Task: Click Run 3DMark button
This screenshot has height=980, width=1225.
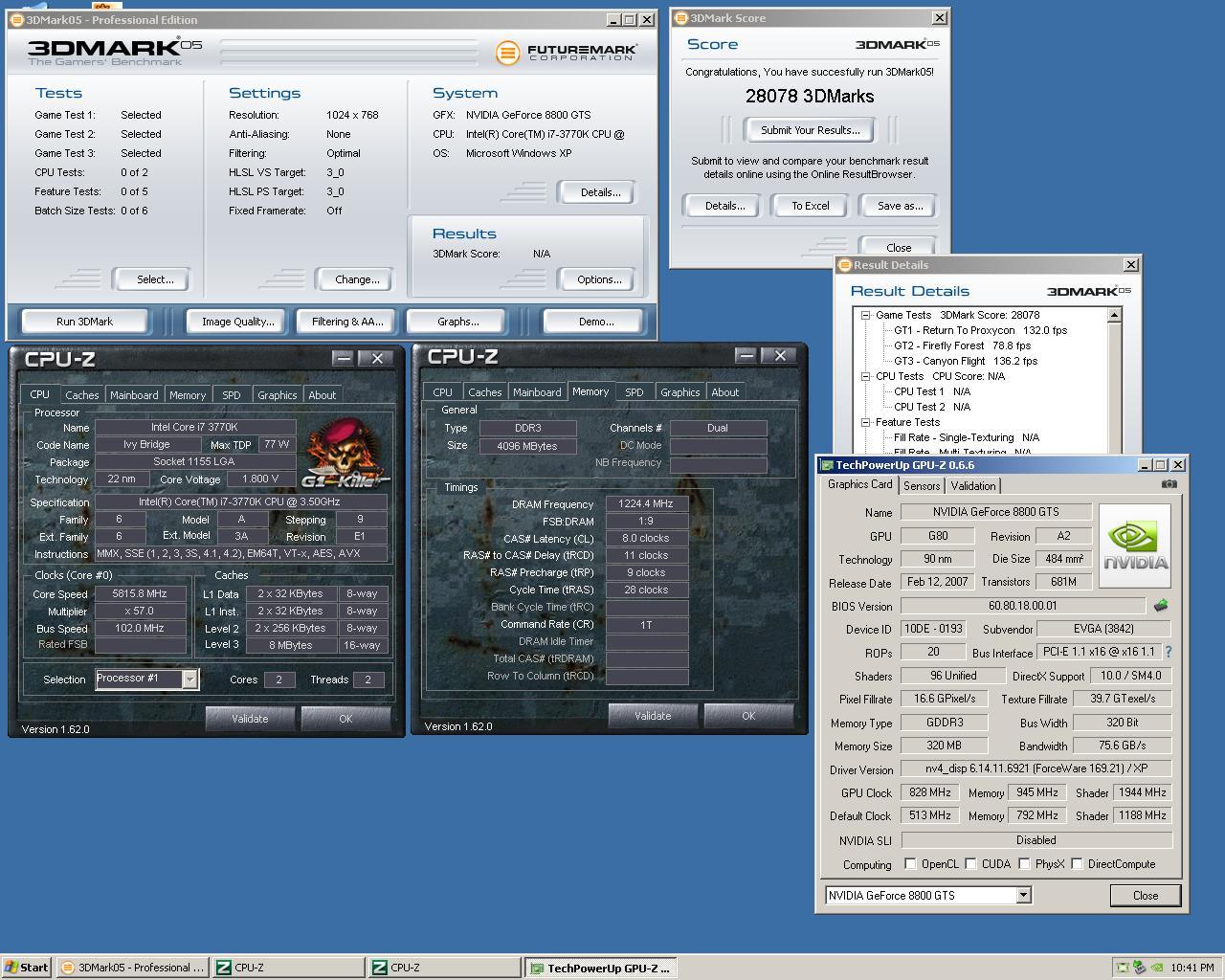Action: [84, 322]
